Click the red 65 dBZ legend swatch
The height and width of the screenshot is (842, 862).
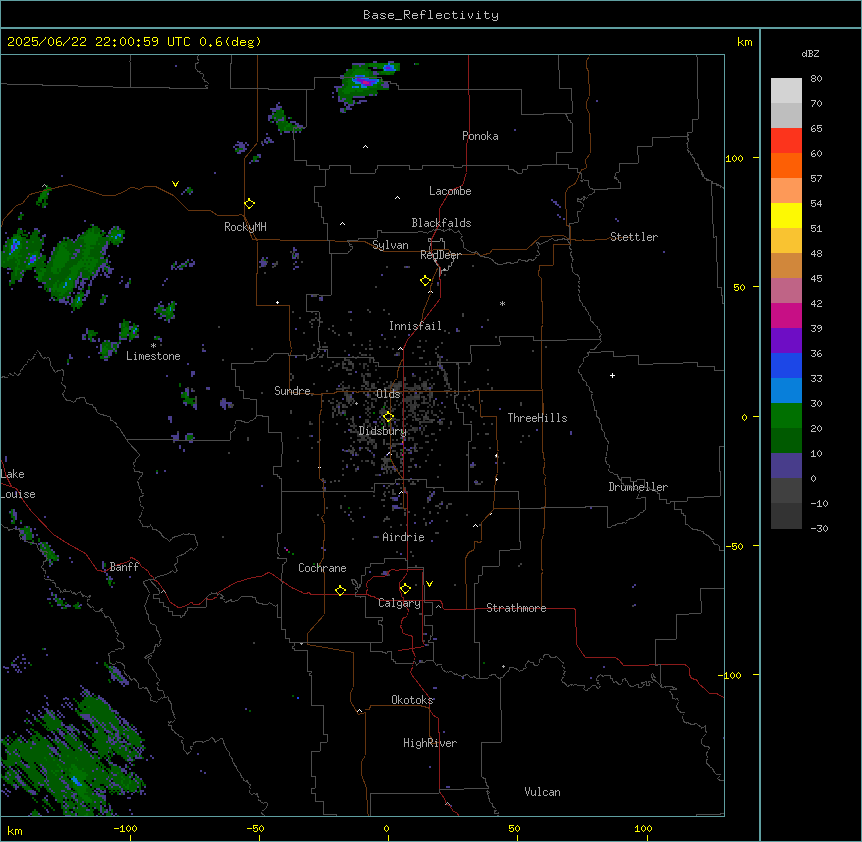click(x=786, y=140)
